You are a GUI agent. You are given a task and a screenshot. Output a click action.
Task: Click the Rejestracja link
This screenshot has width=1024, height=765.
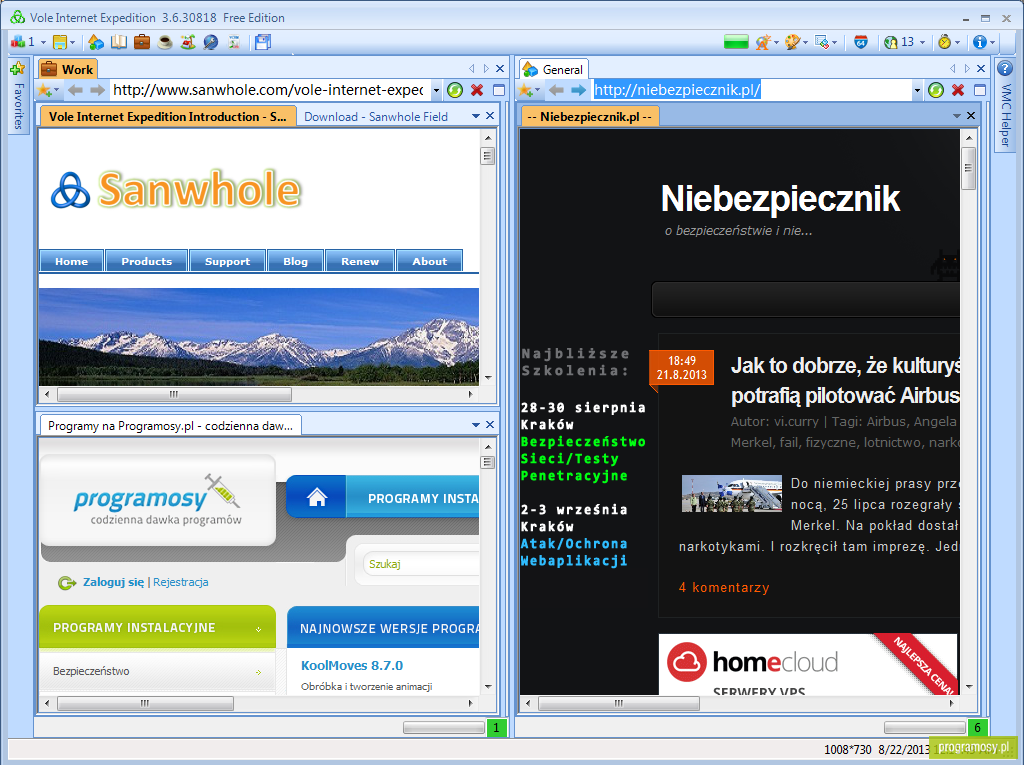click(181, 582)
